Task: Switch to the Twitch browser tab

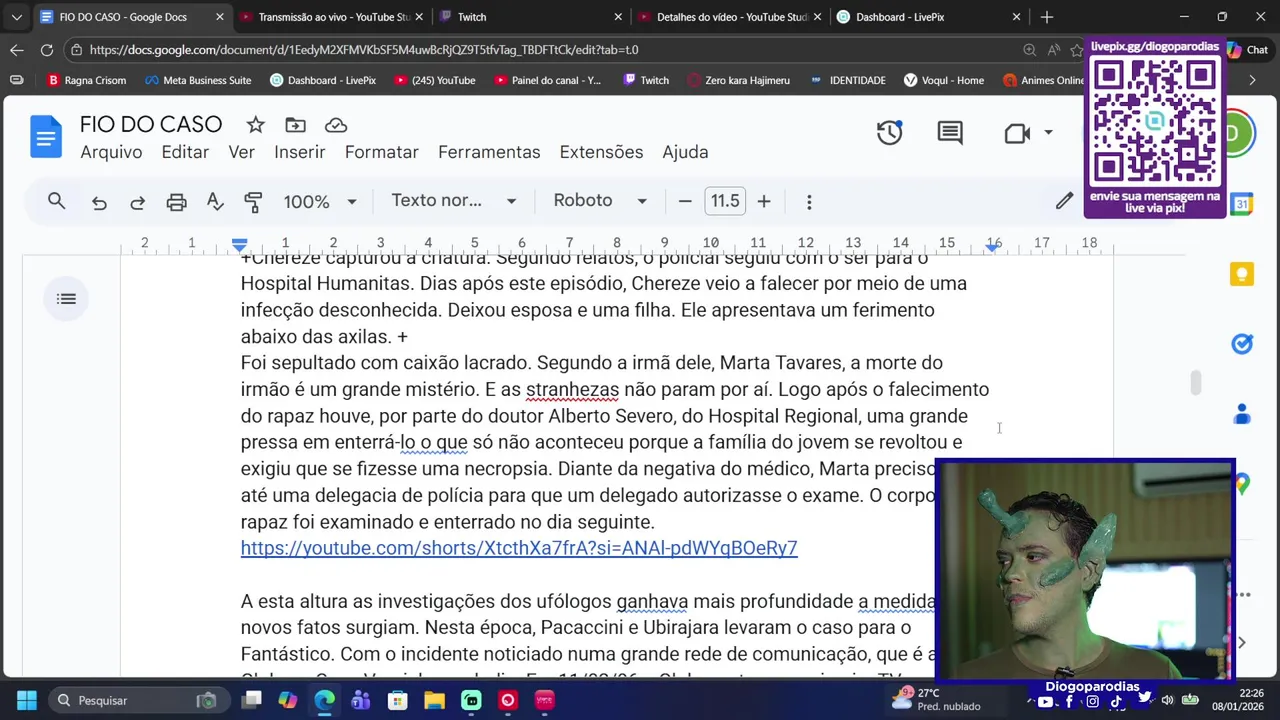Action: [x=530, y=17]
